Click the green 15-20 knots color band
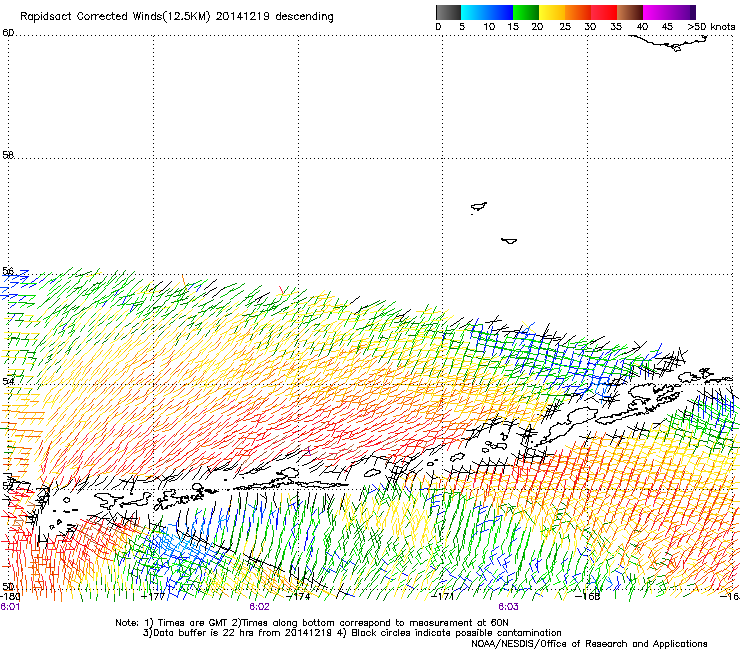Screen dimensions: 740x650 click(526, 12)
